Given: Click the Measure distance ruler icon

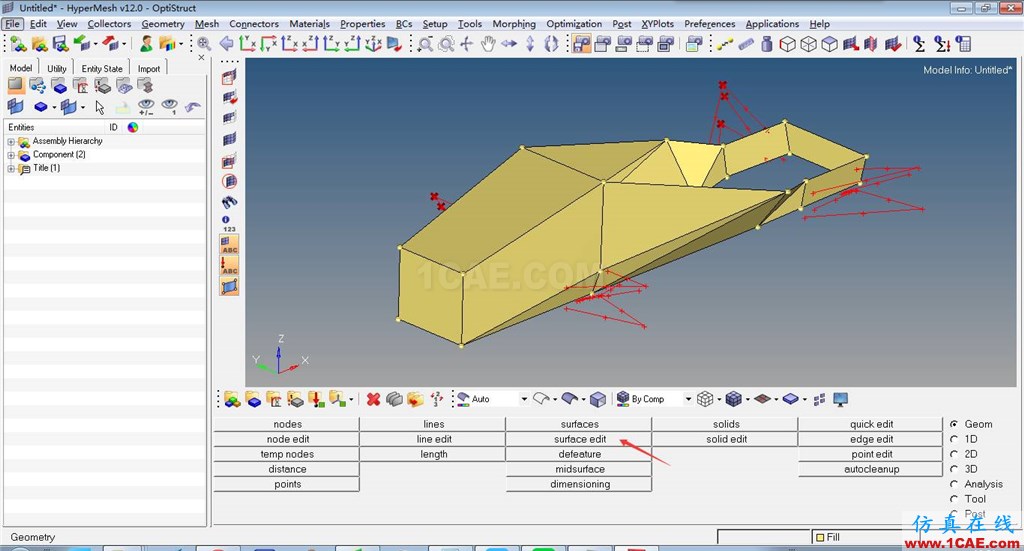Looking at the screenshot, I should point(746,44).
